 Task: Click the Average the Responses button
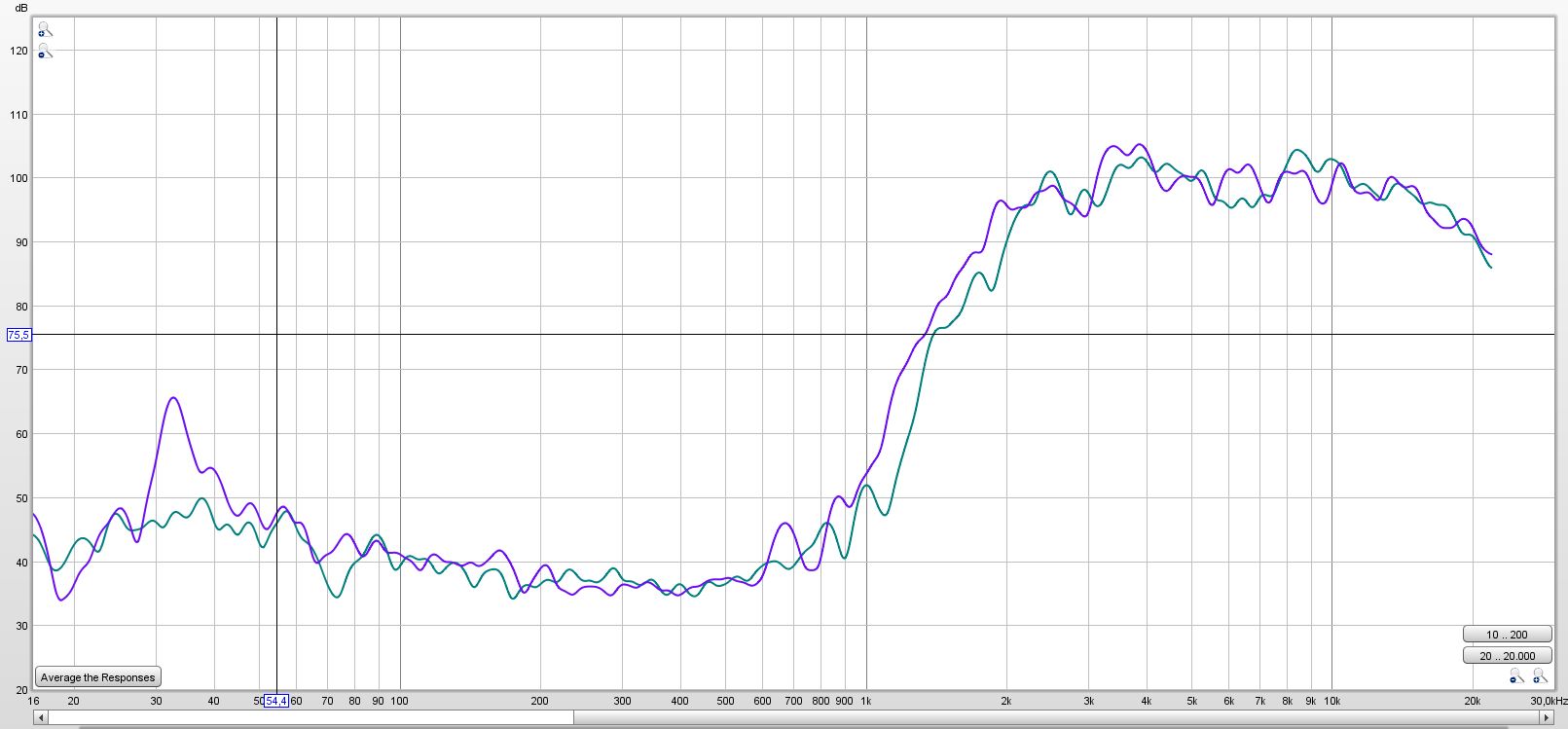click(97, 677)
